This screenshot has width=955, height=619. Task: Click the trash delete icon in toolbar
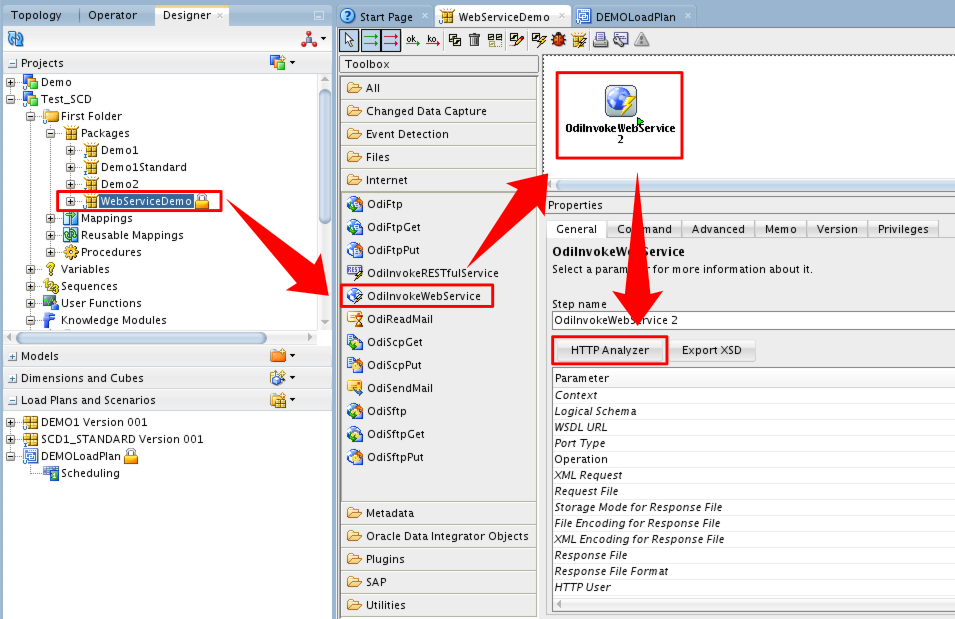point(474,40)
